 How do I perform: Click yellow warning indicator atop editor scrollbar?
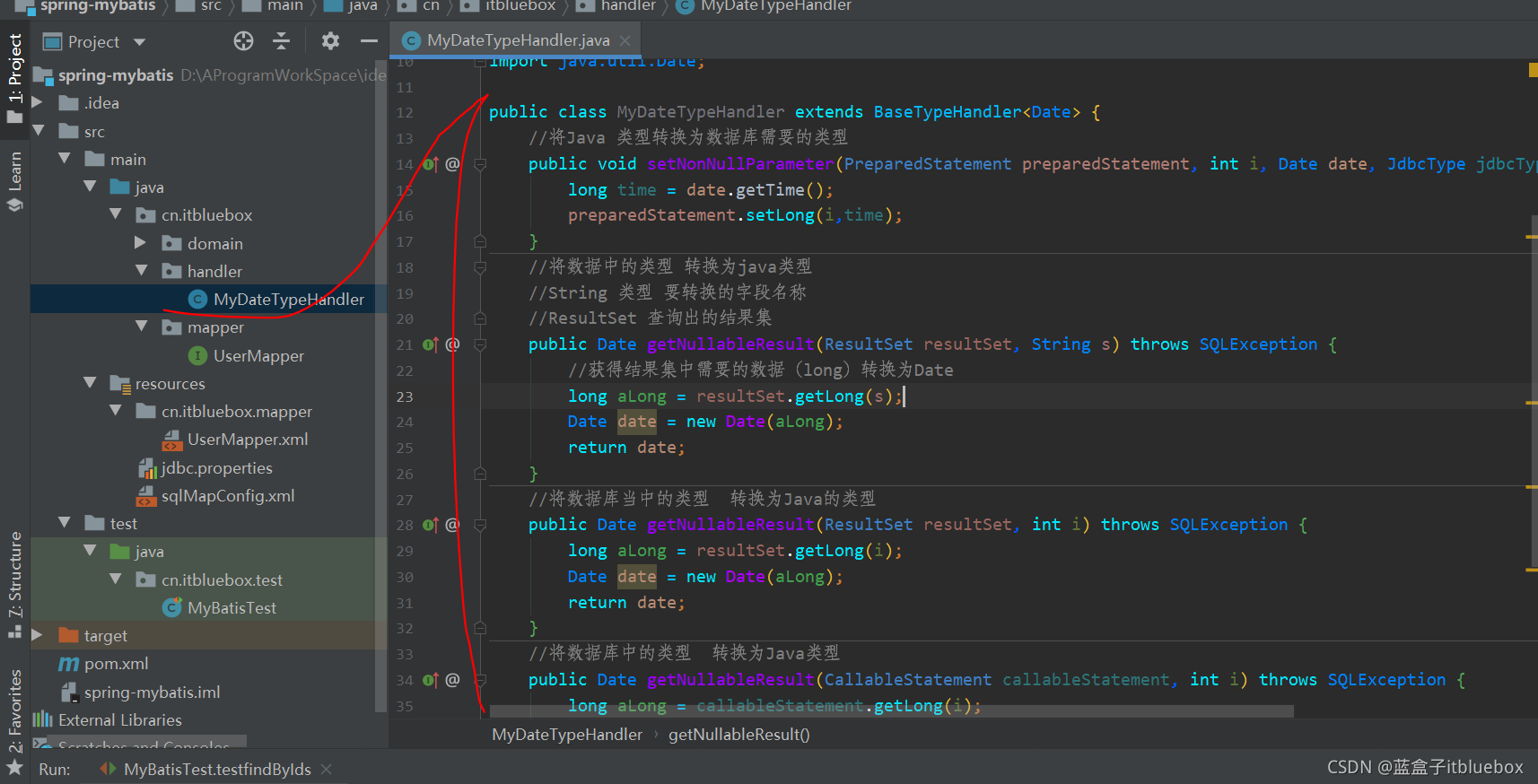1533,70
